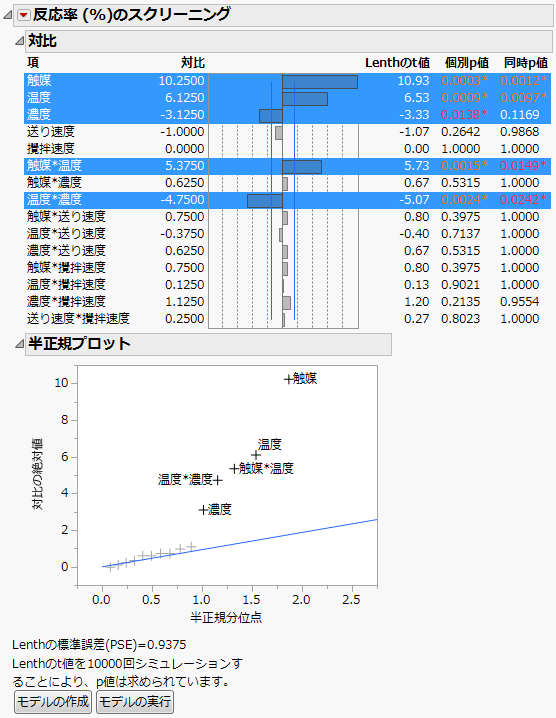
Task: Click simultaneous p-value 0.9554
Action: pos(519,302)
